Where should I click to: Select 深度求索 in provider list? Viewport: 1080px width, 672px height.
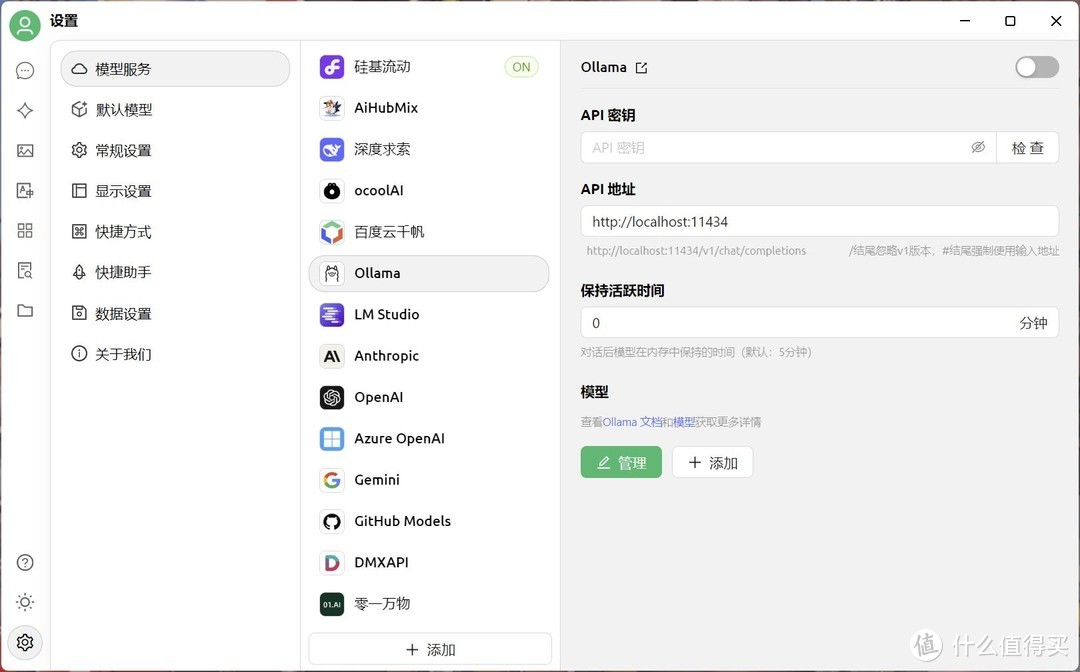pos(429,149)
